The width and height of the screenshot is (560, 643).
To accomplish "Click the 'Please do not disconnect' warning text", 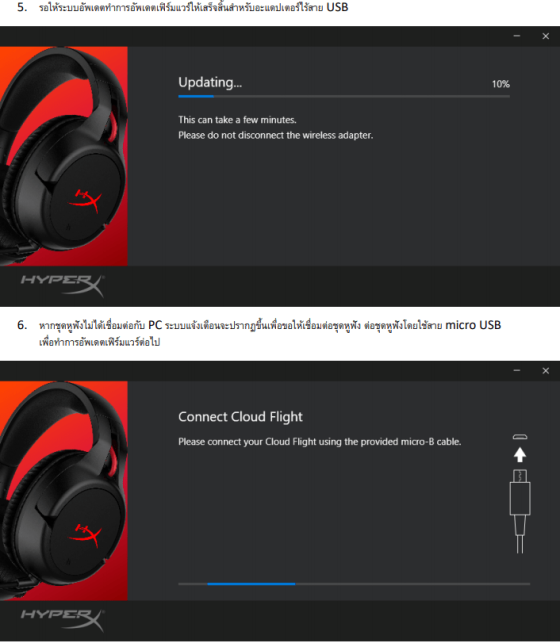I will click(x=275, y=135).
